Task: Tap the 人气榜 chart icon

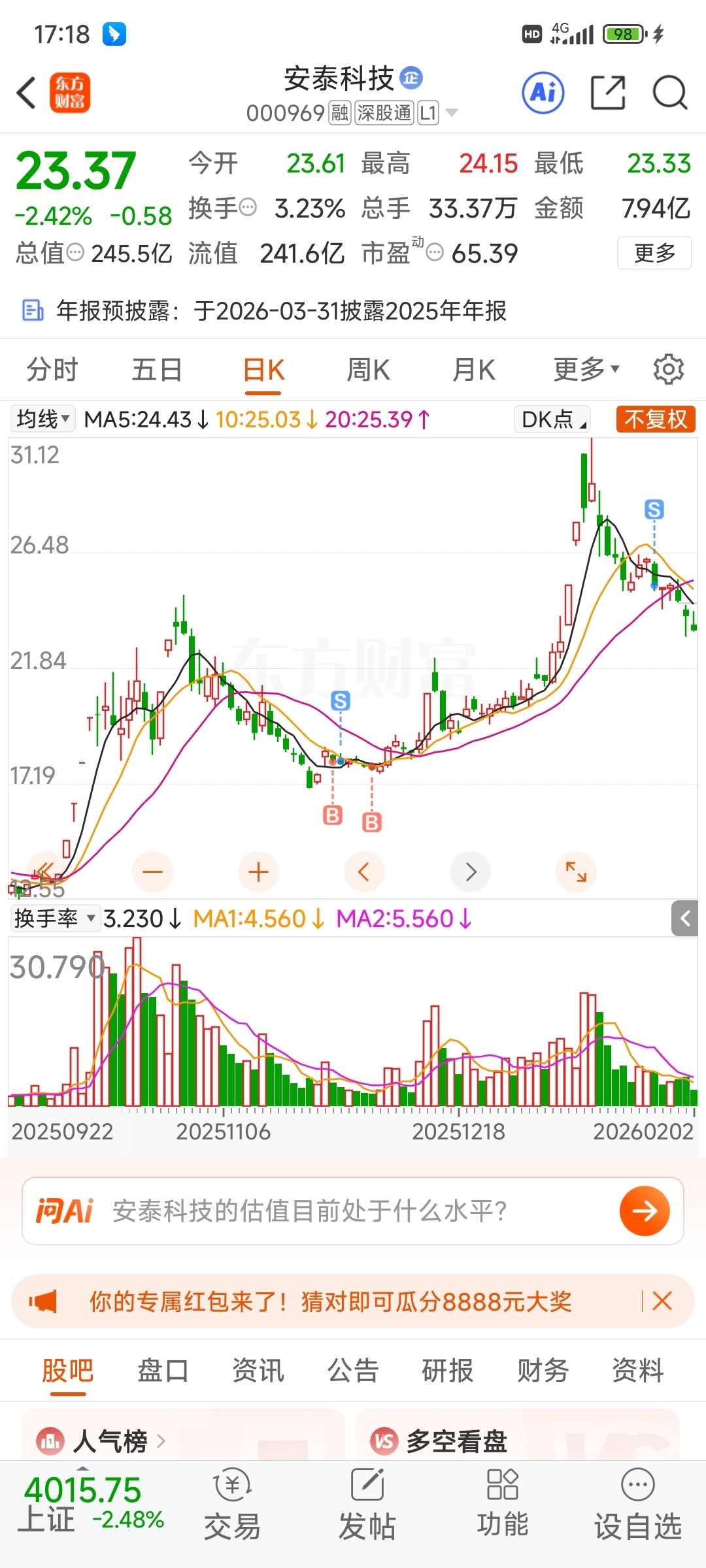Action: [51, 1441]
